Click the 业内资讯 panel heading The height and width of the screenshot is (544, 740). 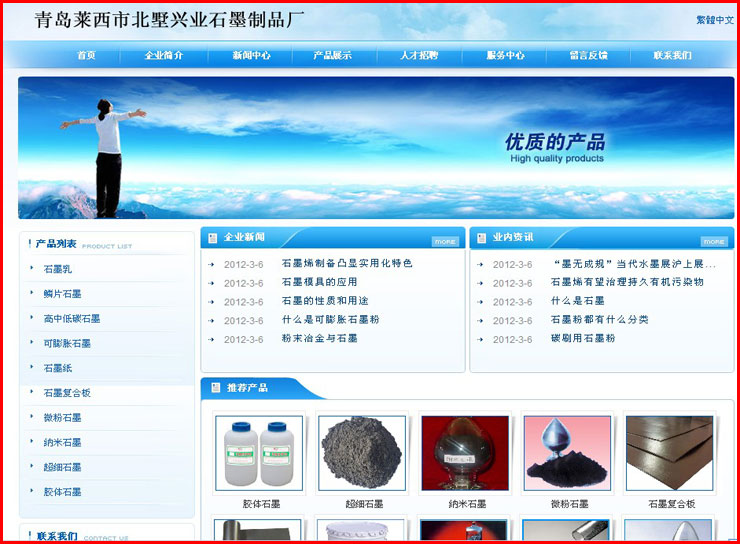tap(513, 237)
